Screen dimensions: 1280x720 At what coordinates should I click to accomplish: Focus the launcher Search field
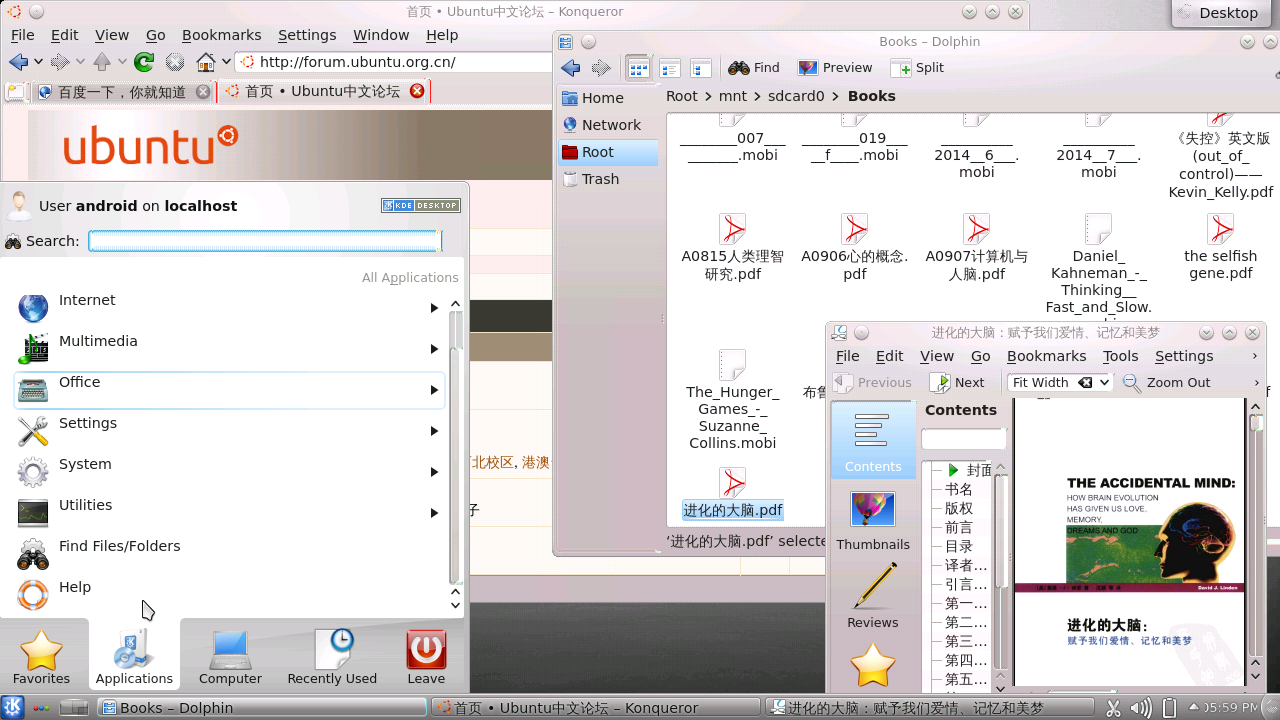[x=264, y=241]
